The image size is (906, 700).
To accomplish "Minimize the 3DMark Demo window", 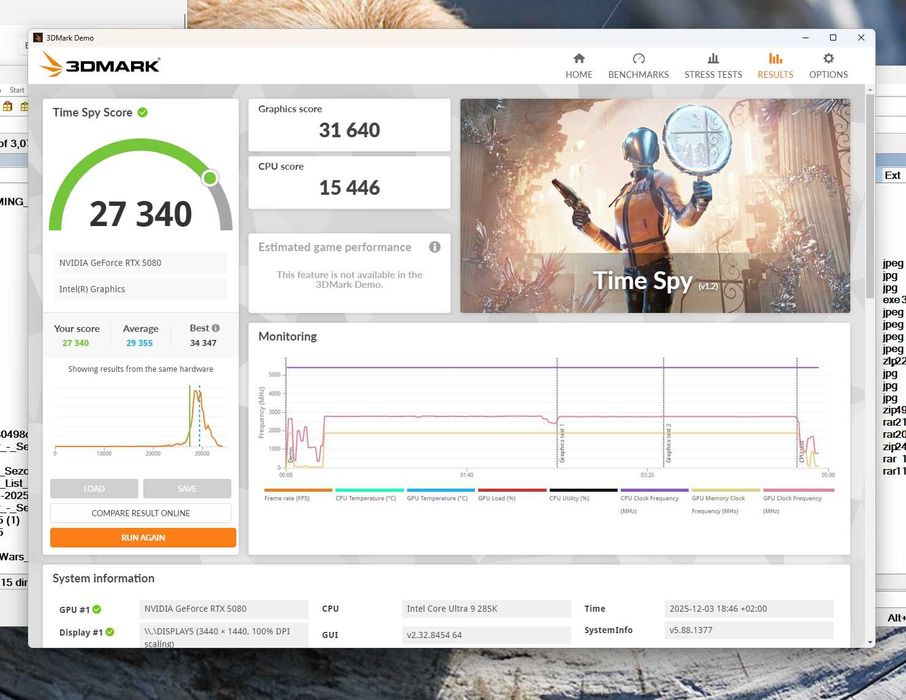I will [805, 38].
